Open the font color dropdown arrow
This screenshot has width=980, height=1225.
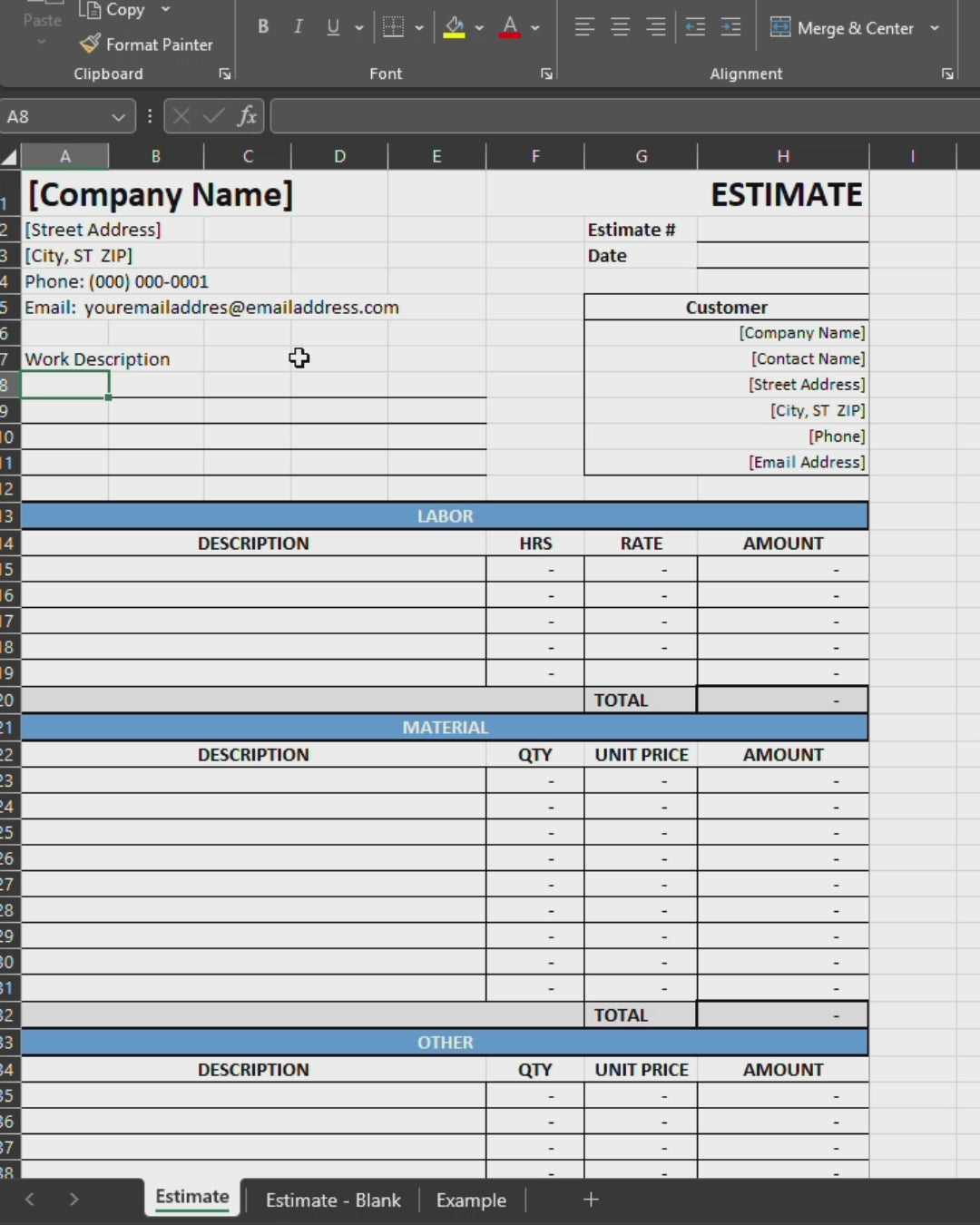535,28
